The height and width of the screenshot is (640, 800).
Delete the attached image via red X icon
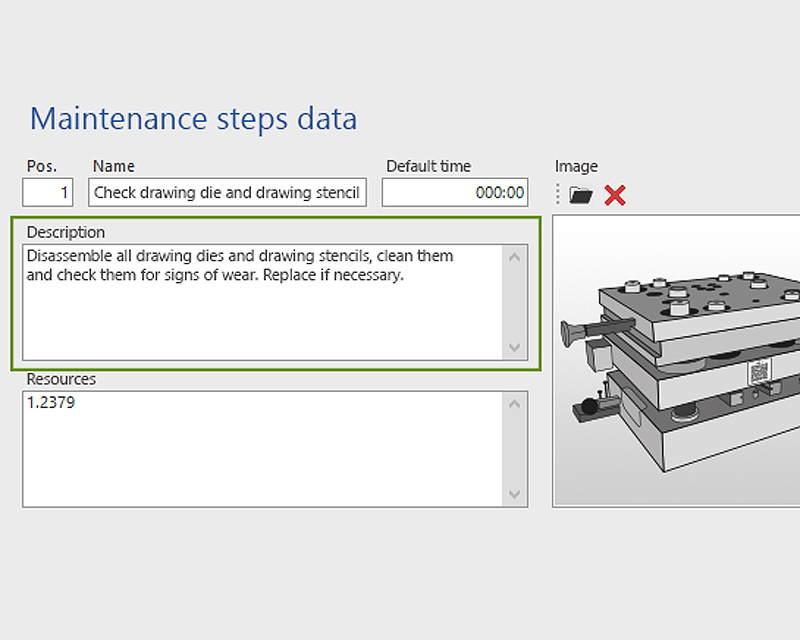(x=613, y=195)
